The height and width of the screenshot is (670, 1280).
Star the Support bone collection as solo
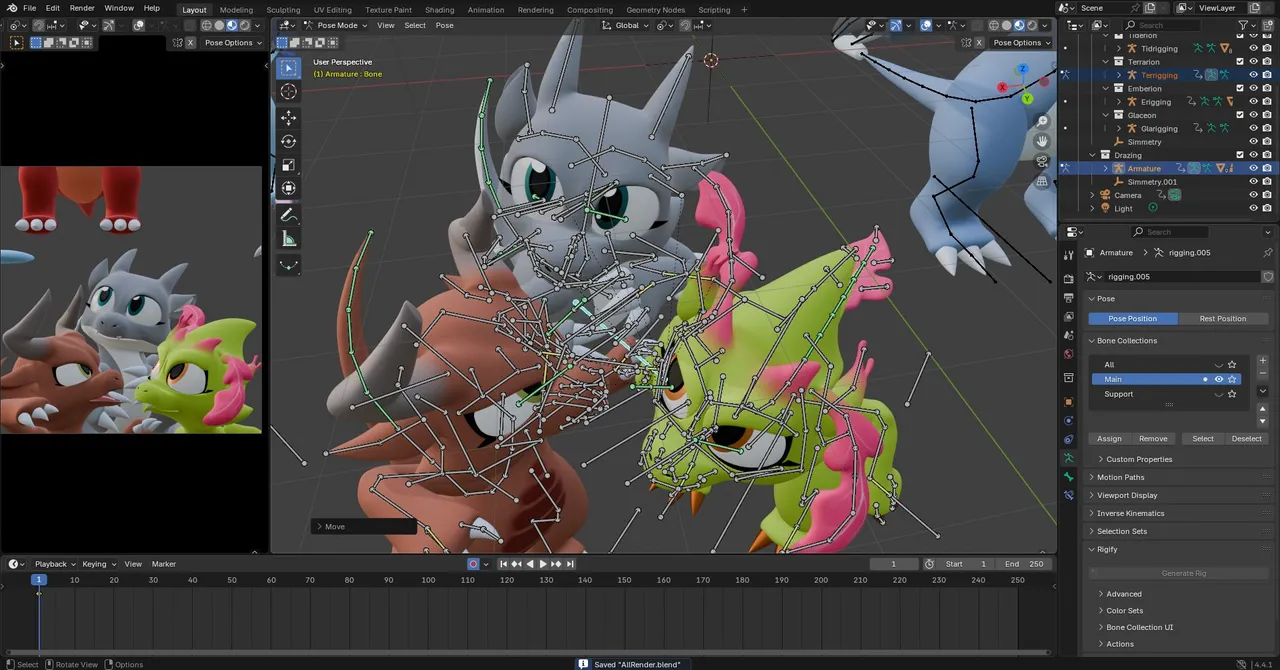tap(1232, 394)
